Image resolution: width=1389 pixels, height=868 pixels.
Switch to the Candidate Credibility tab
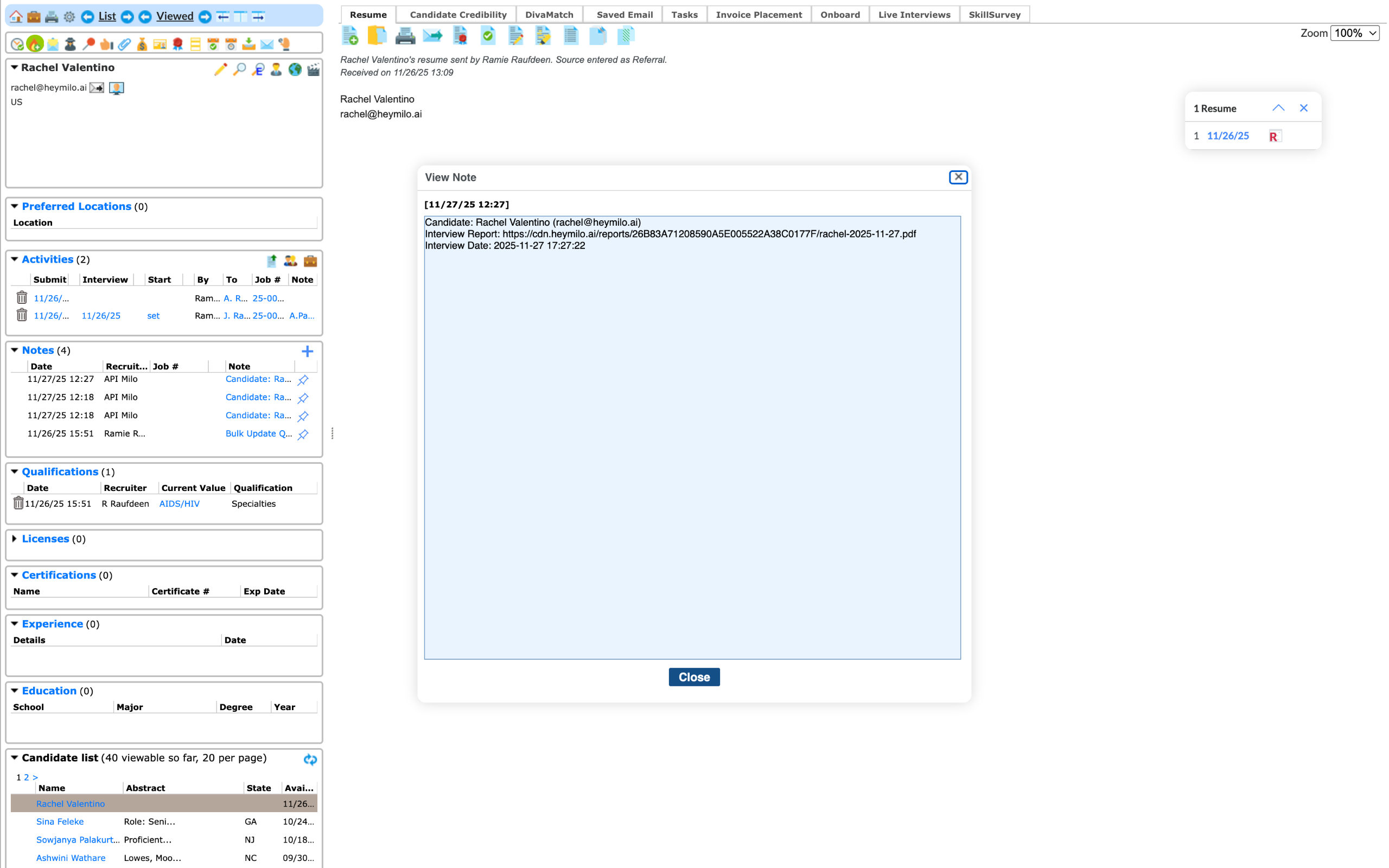(458, 15)
